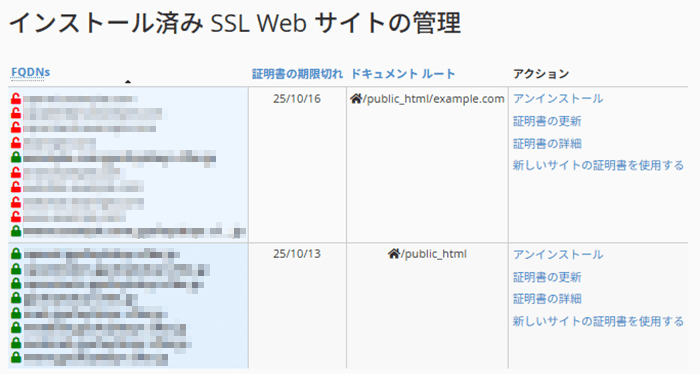Image resolution: width=700 pixels, height=374 pixels.
Task: Click 証明書の更新 in the second row
Action: coord(547,277)
